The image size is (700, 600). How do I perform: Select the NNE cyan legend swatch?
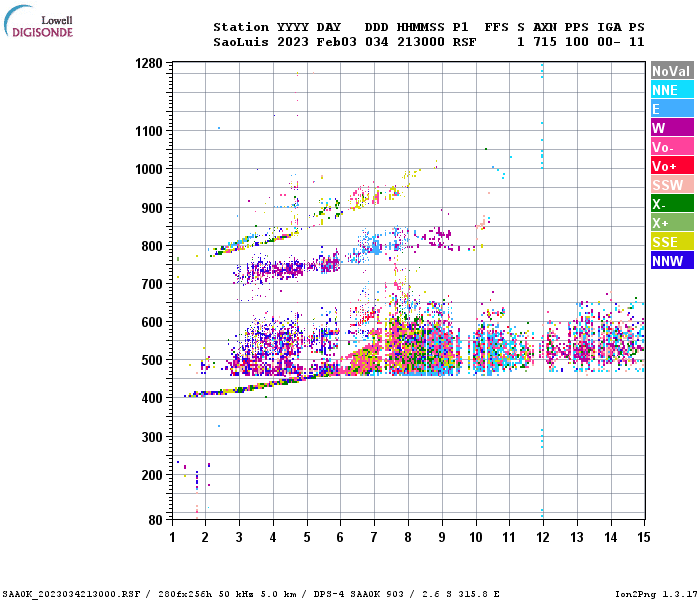click(x=672, y=90)
